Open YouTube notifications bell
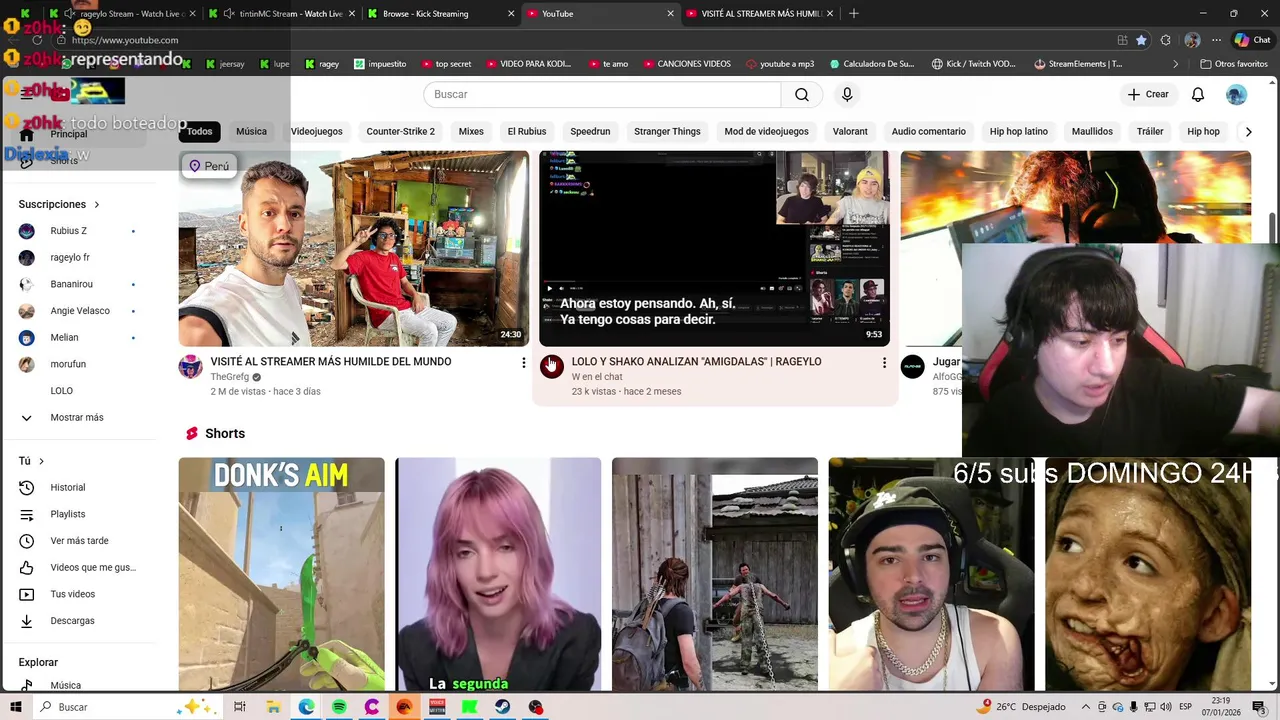Screen dimensions: 1280x720 pyautogui.click(x=1198, y=94)
